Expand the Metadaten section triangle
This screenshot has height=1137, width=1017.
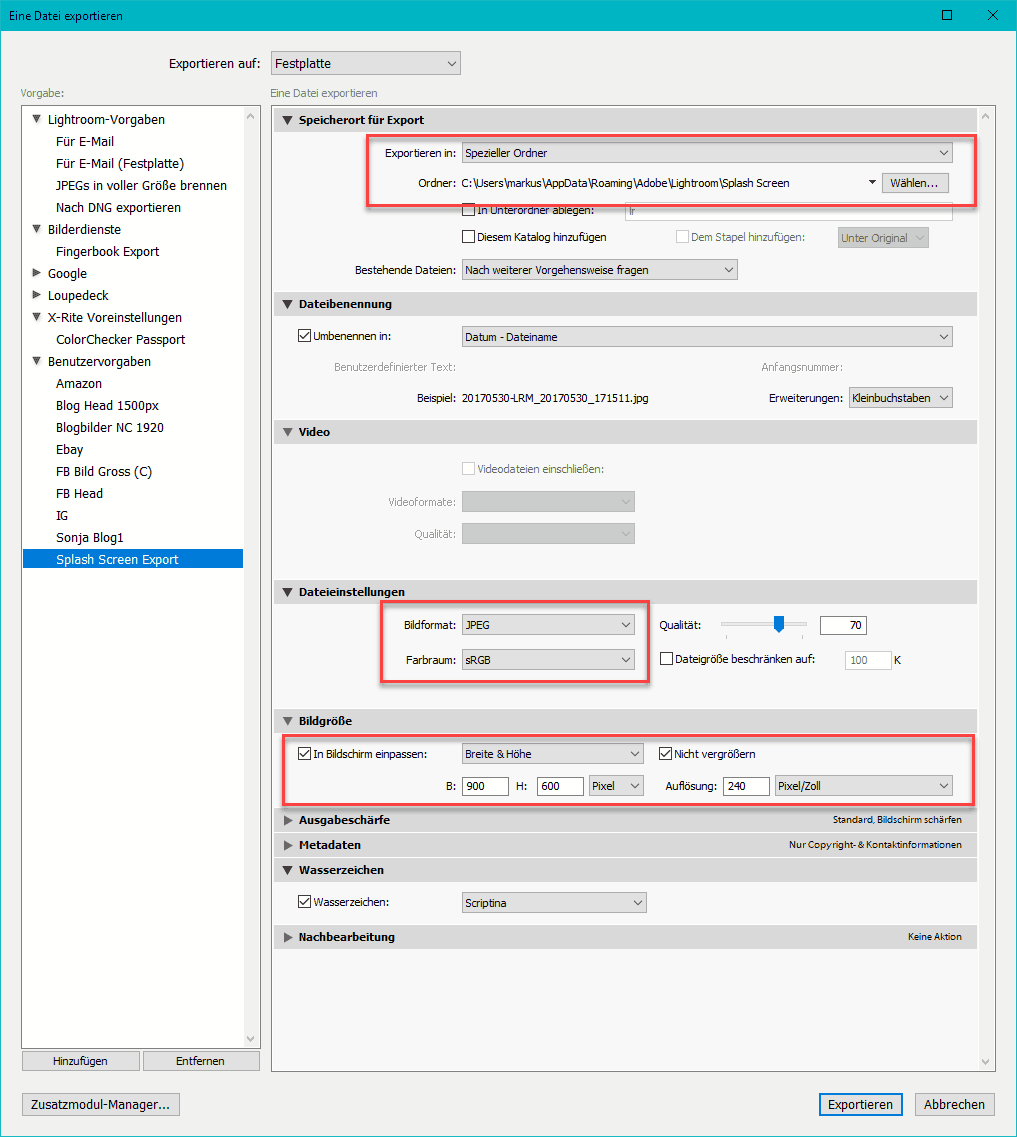click(288, 845)
